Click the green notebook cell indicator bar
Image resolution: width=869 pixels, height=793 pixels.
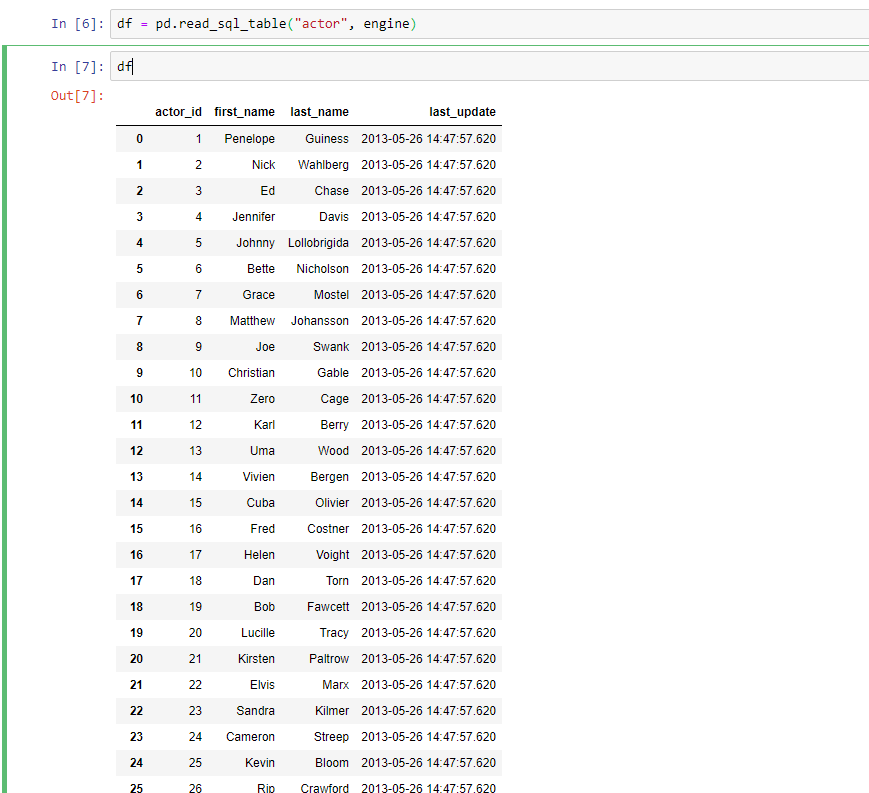[4, 400]
